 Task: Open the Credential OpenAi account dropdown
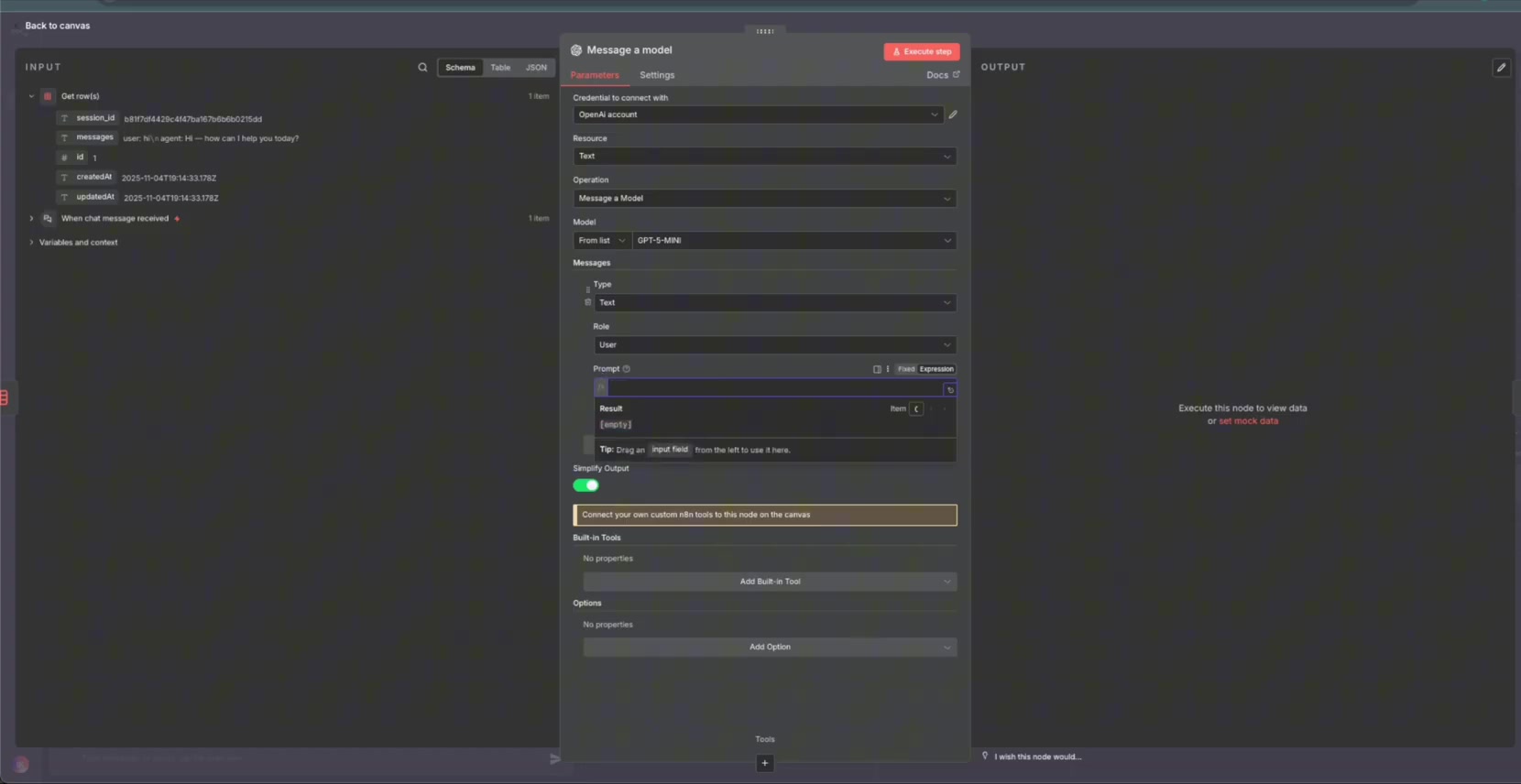[758, 114]
